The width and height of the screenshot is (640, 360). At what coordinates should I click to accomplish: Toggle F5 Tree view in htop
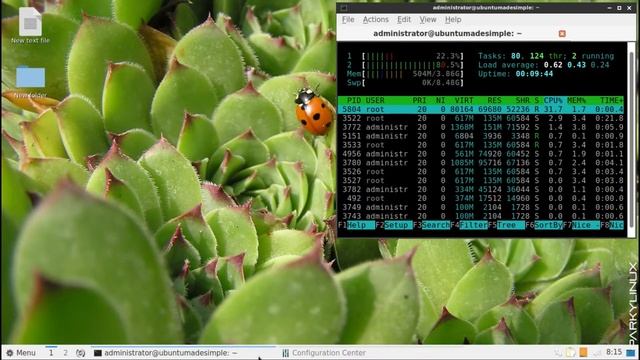[506, 225]
